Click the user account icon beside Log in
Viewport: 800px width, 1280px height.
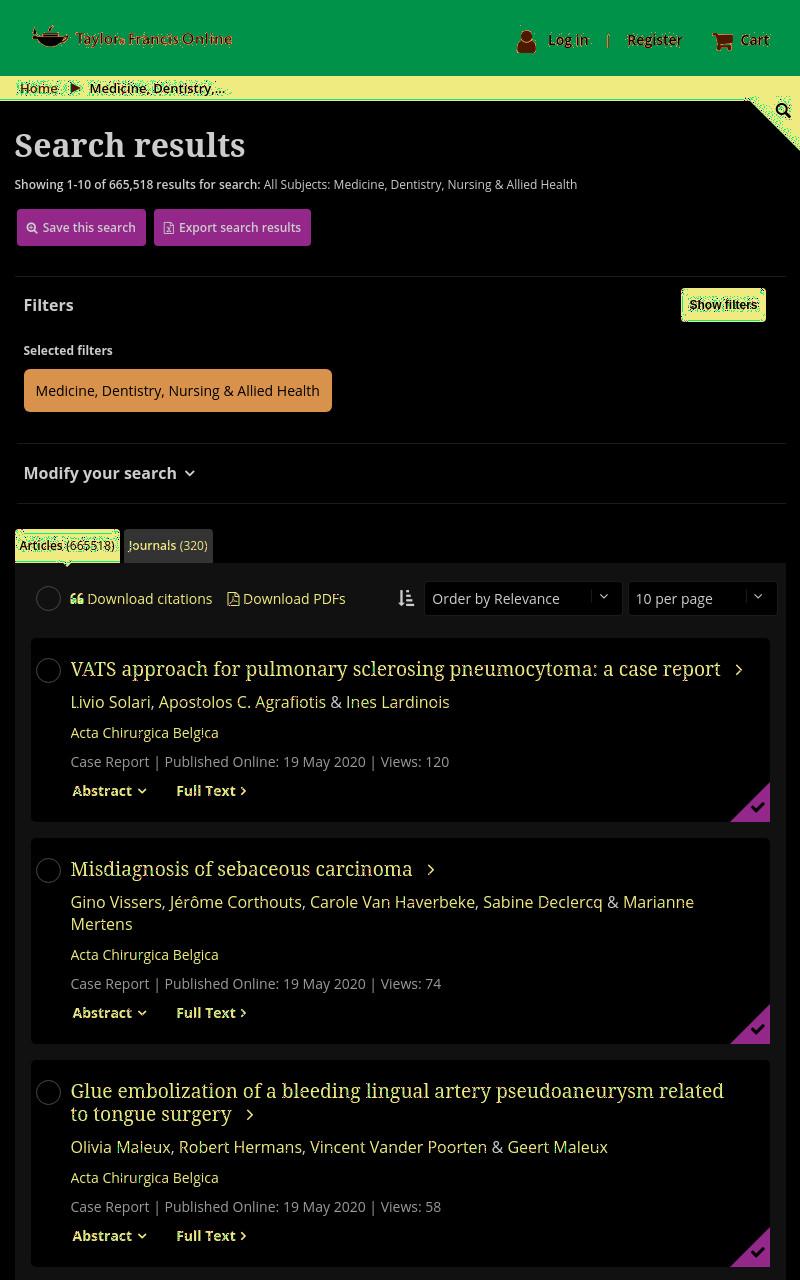pos(526,41)
